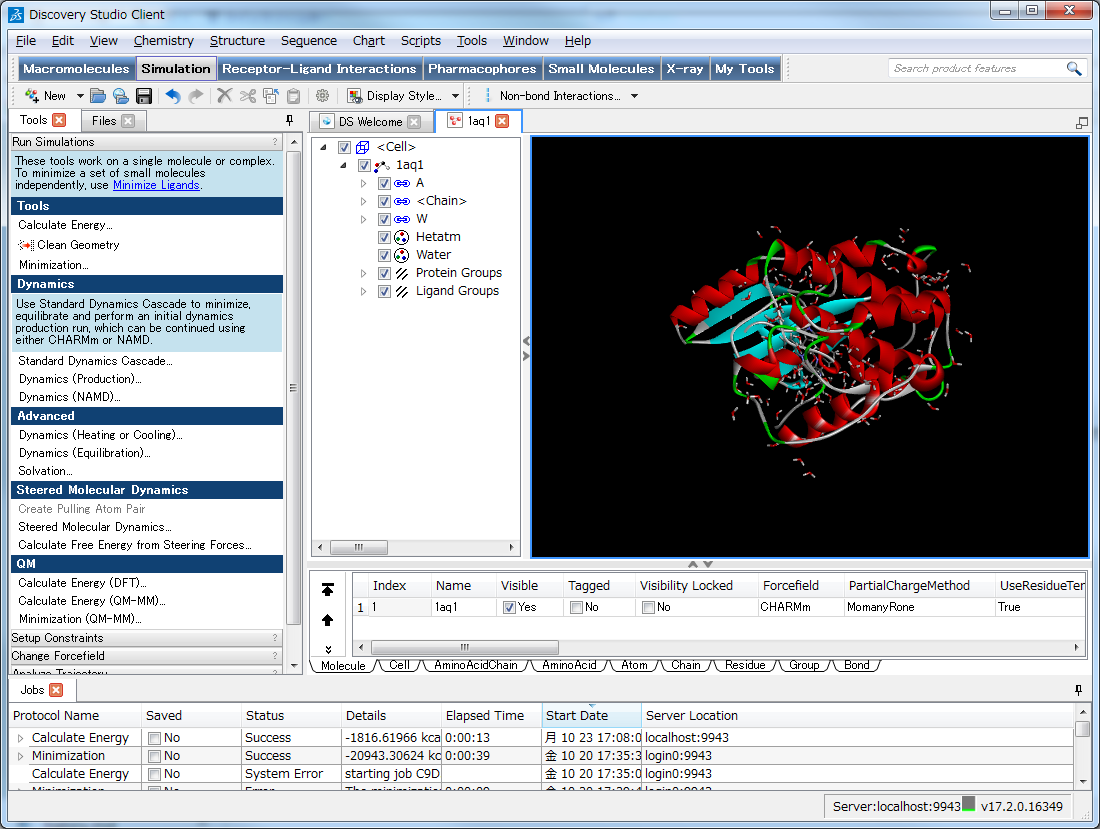The width and height of the screenshot is (1100, 829).
Task: Click the move-to-top arrow in data table
Action: pyautogui.click(x=328, y=591)
